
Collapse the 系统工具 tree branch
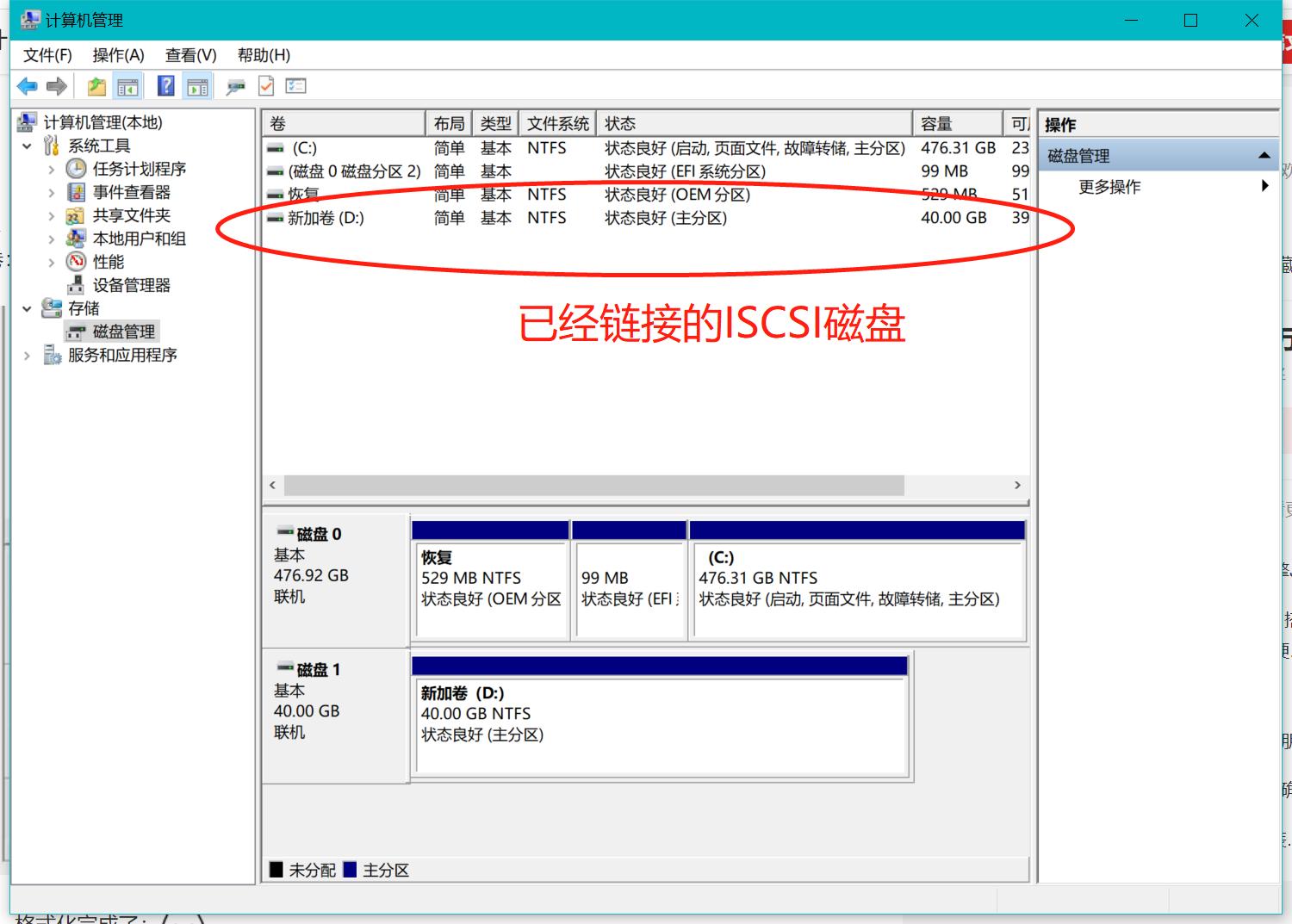[x=27, y=146]
